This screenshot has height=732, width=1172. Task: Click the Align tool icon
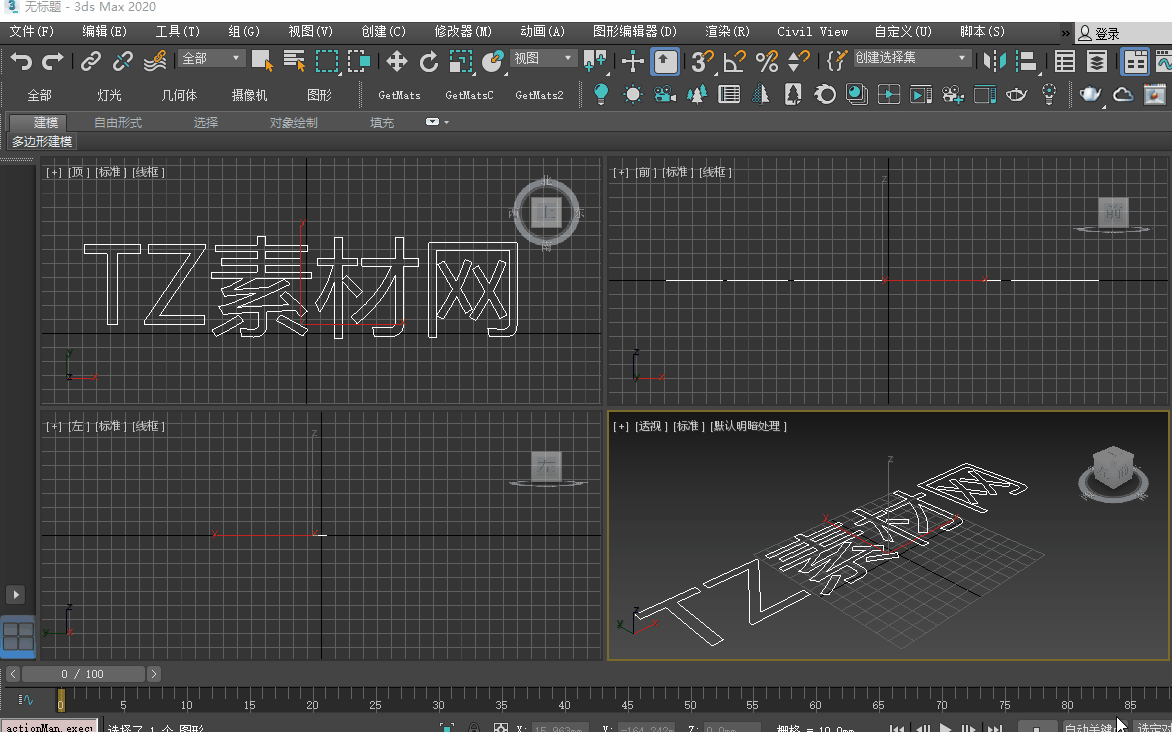[x=1027, y=61]
